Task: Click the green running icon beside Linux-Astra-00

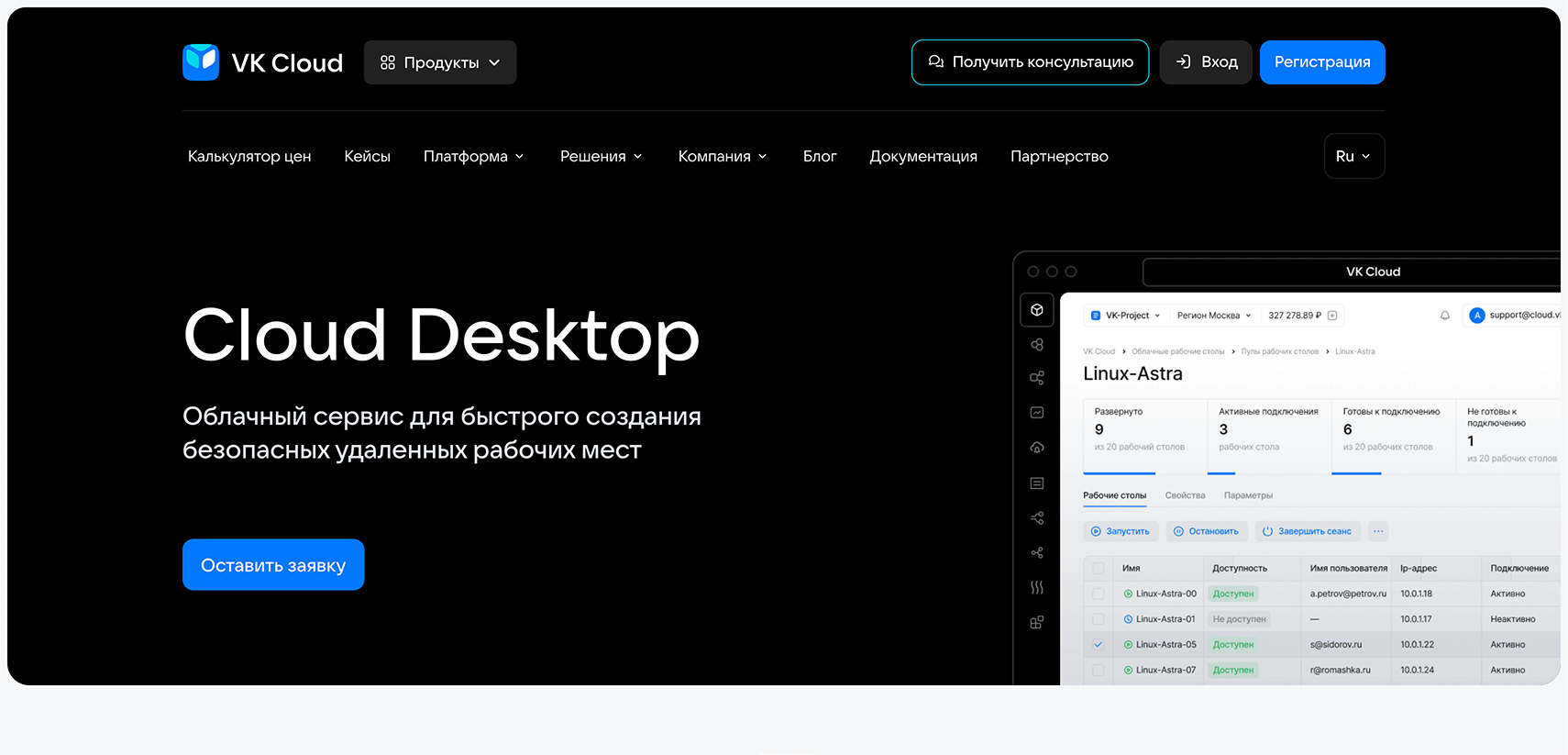Action: 1128,594
